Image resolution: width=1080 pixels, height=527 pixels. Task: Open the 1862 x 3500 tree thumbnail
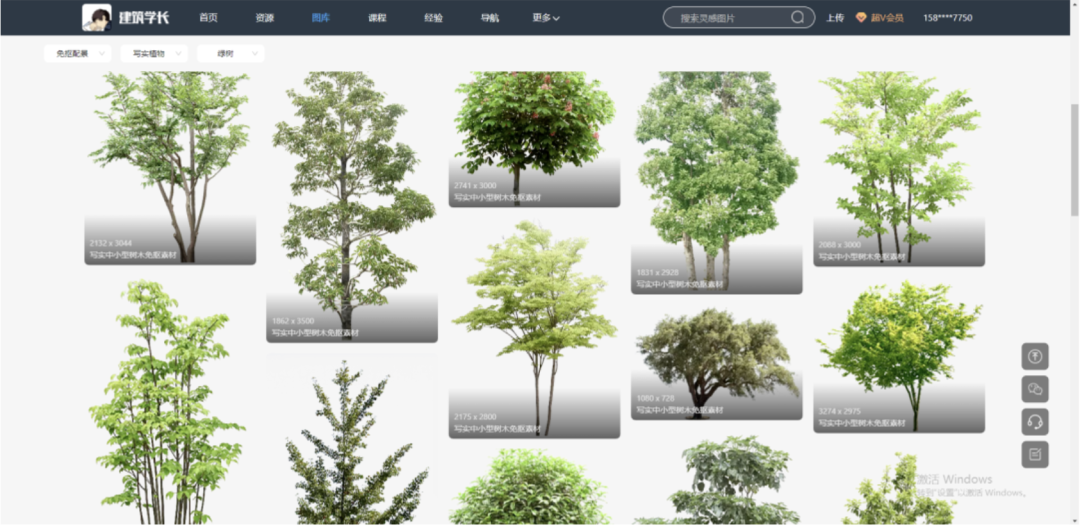point(352,207)
